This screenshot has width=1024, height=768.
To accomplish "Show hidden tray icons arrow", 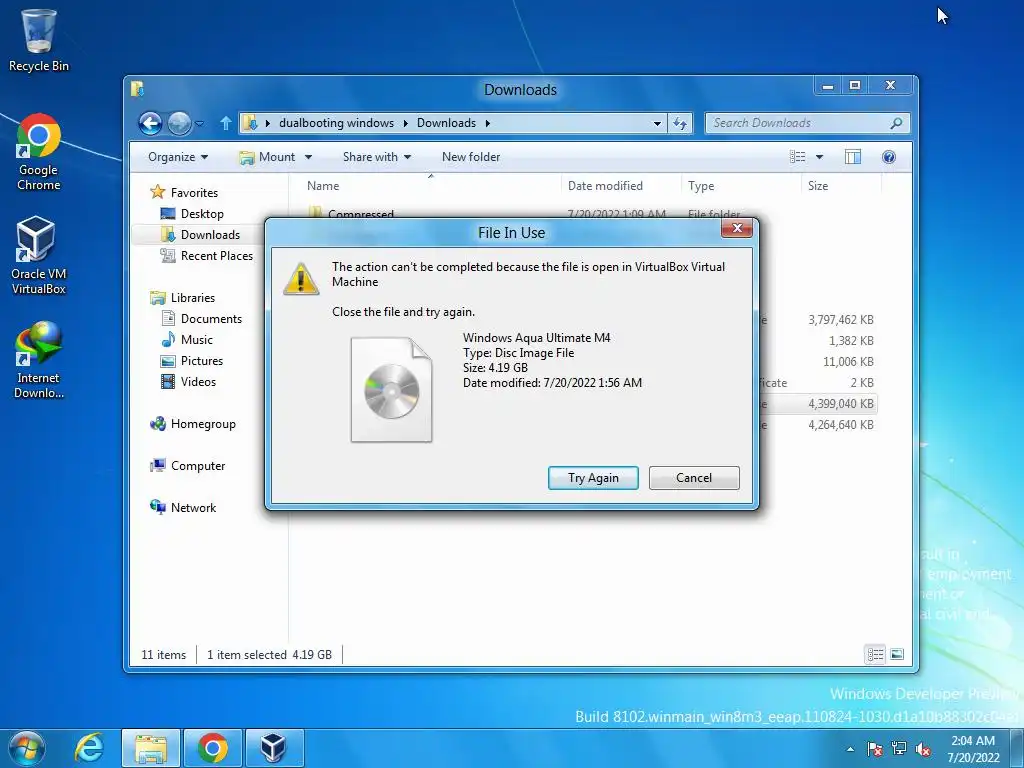I will (x=850, y=749).
